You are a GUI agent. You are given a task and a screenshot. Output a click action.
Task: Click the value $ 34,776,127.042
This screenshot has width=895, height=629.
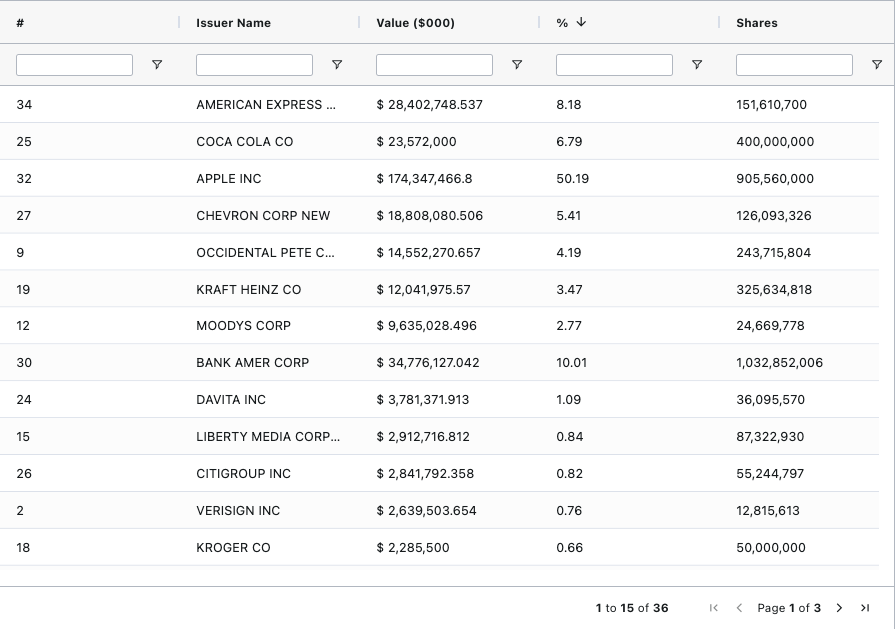point(428,362)
